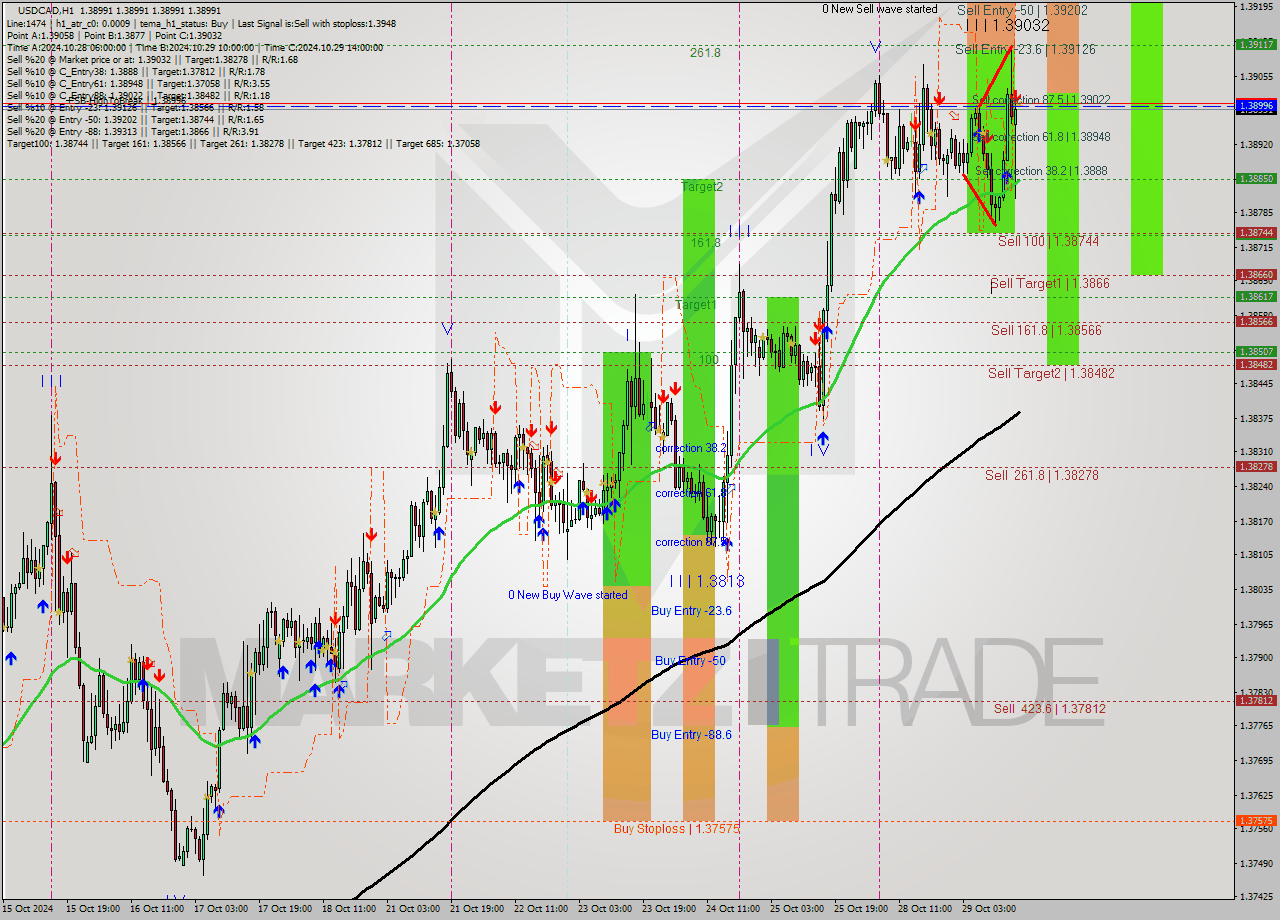The height and width of the screenshot is (920, 1280).
Task: Click the red 1.38278 price axis tag
Action: click(1256, 466)
